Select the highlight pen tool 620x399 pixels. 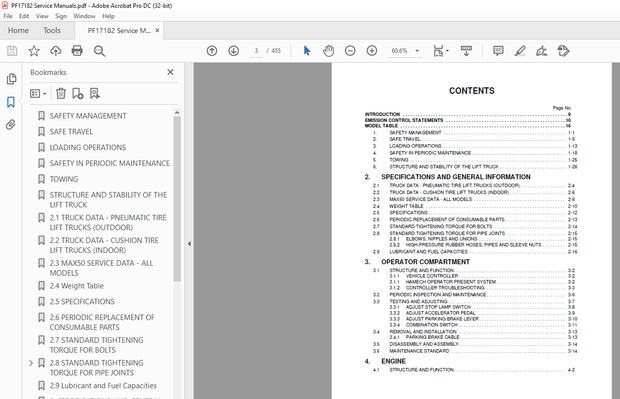[520, 51]
